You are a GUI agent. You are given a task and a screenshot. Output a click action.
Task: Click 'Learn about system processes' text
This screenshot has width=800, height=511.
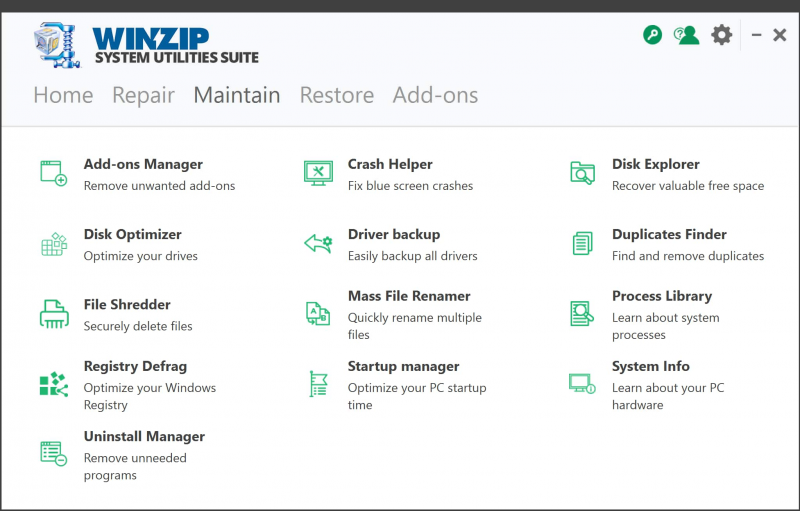click(665, 326)
